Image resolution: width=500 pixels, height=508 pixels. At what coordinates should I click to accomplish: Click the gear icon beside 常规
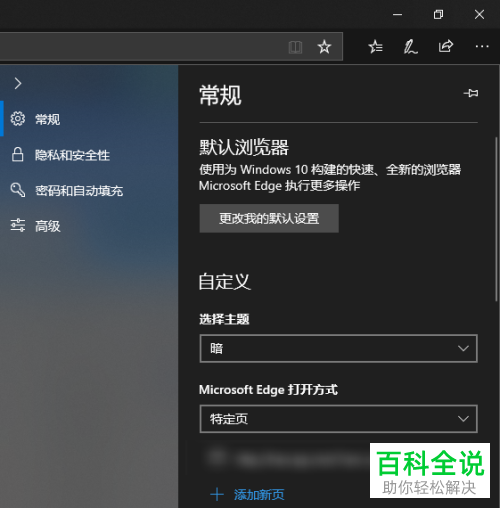18,119
